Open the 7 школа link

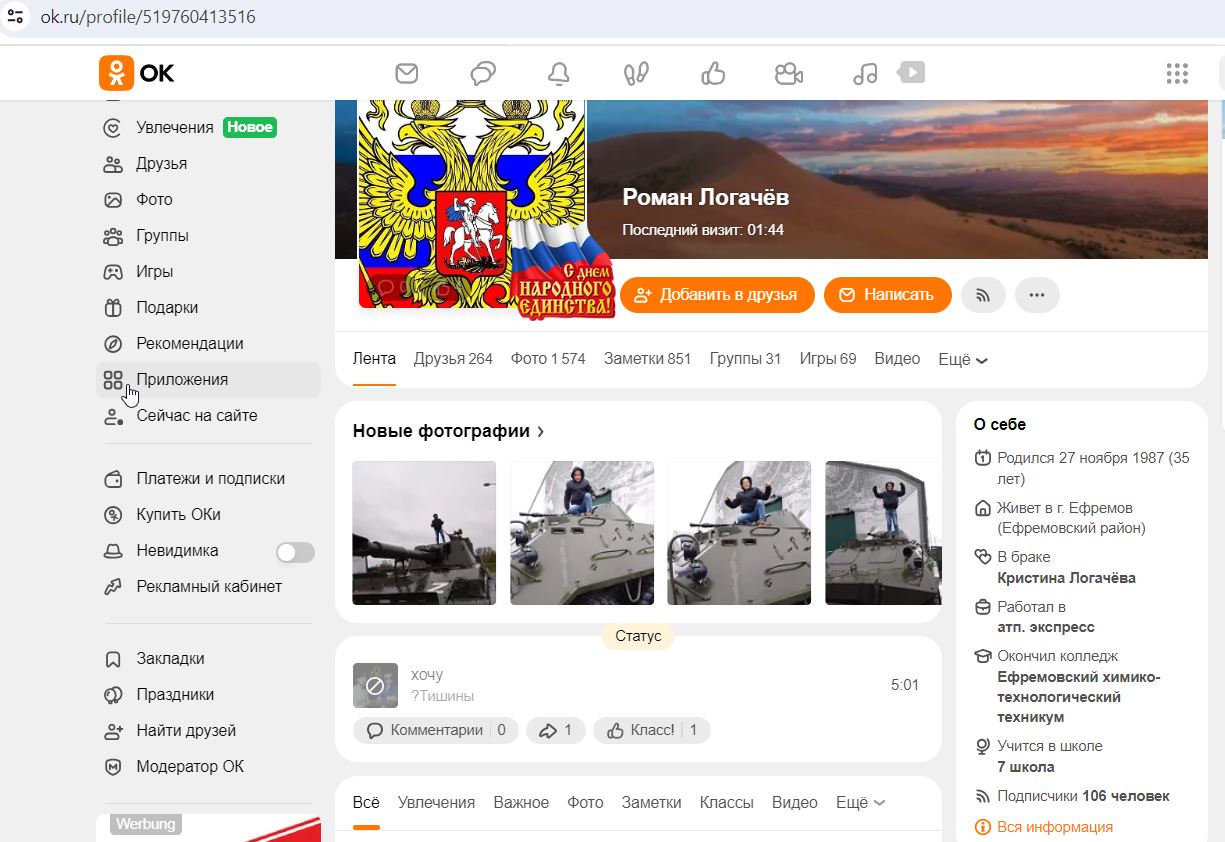1026,767
